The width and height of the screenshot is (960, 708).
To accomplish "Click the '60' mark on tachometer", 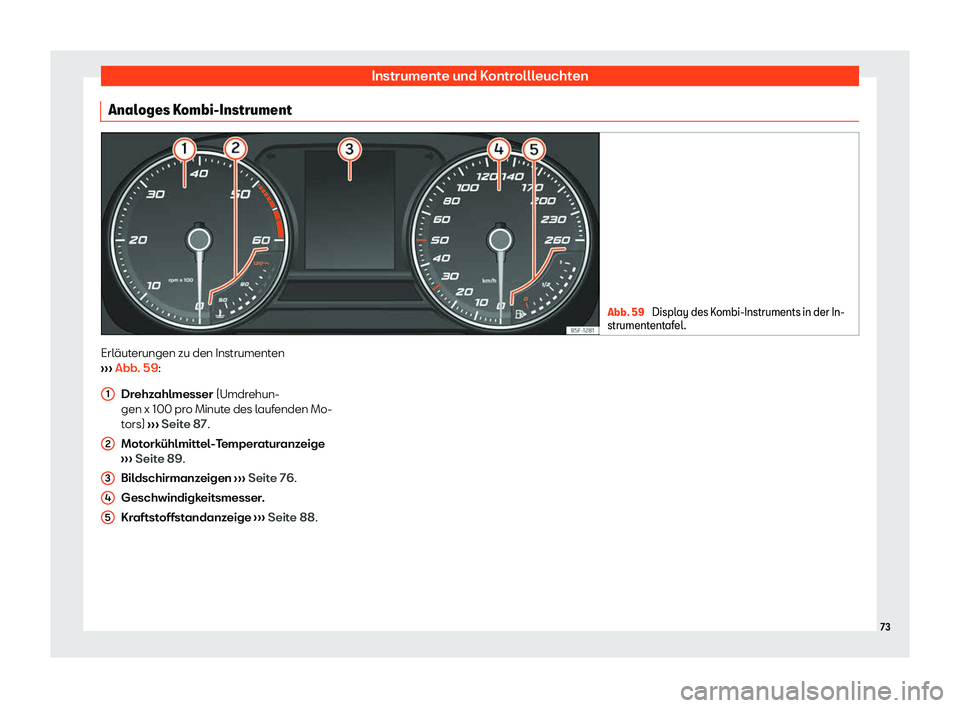I will coord(261,240).
